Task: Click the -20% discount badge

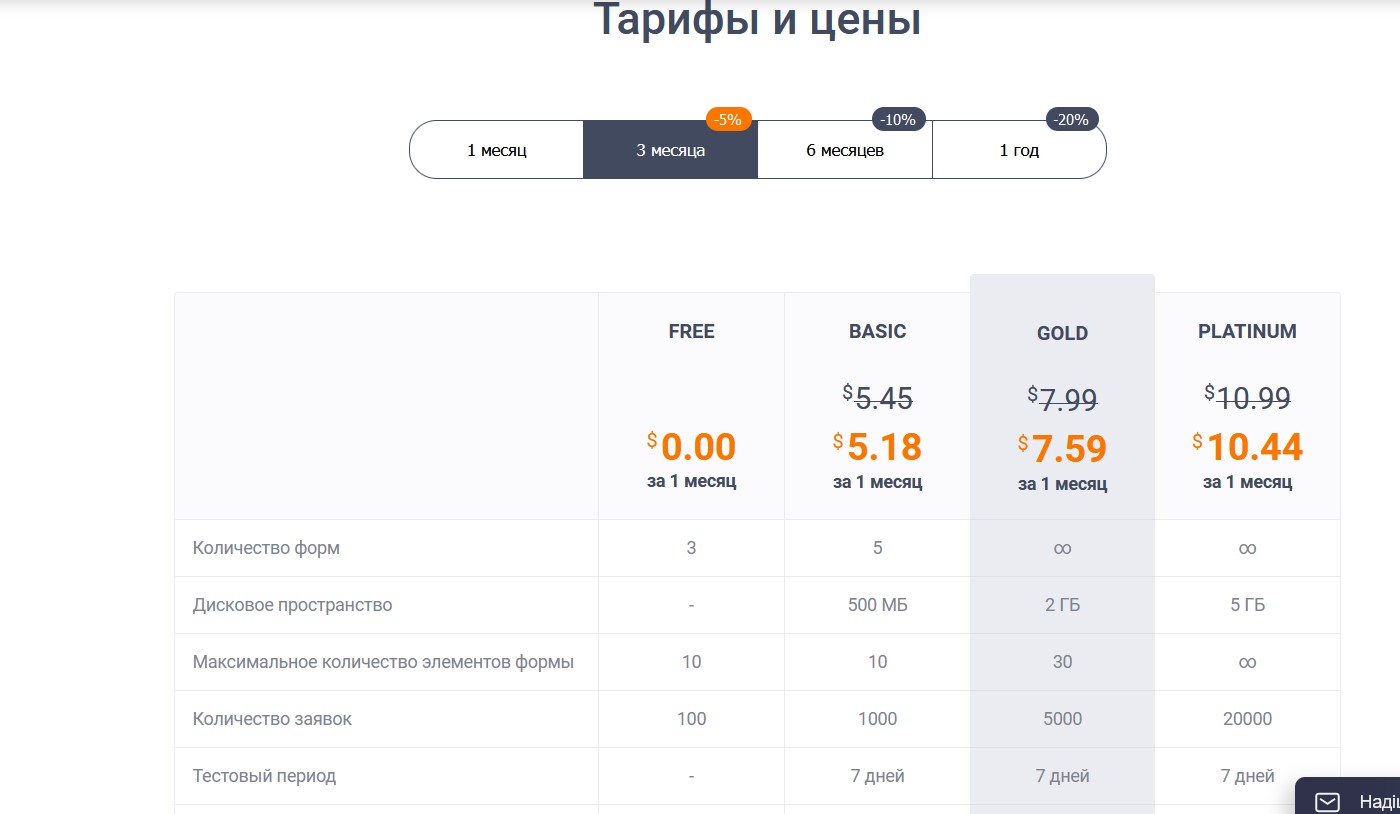Action: (x=1072, y=119)
